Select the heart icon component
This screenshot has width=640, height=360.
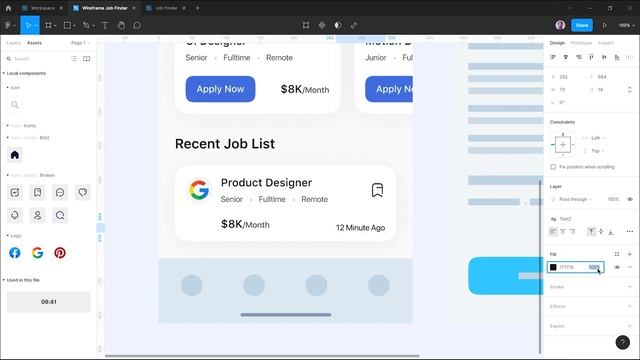tap(83, 192)
